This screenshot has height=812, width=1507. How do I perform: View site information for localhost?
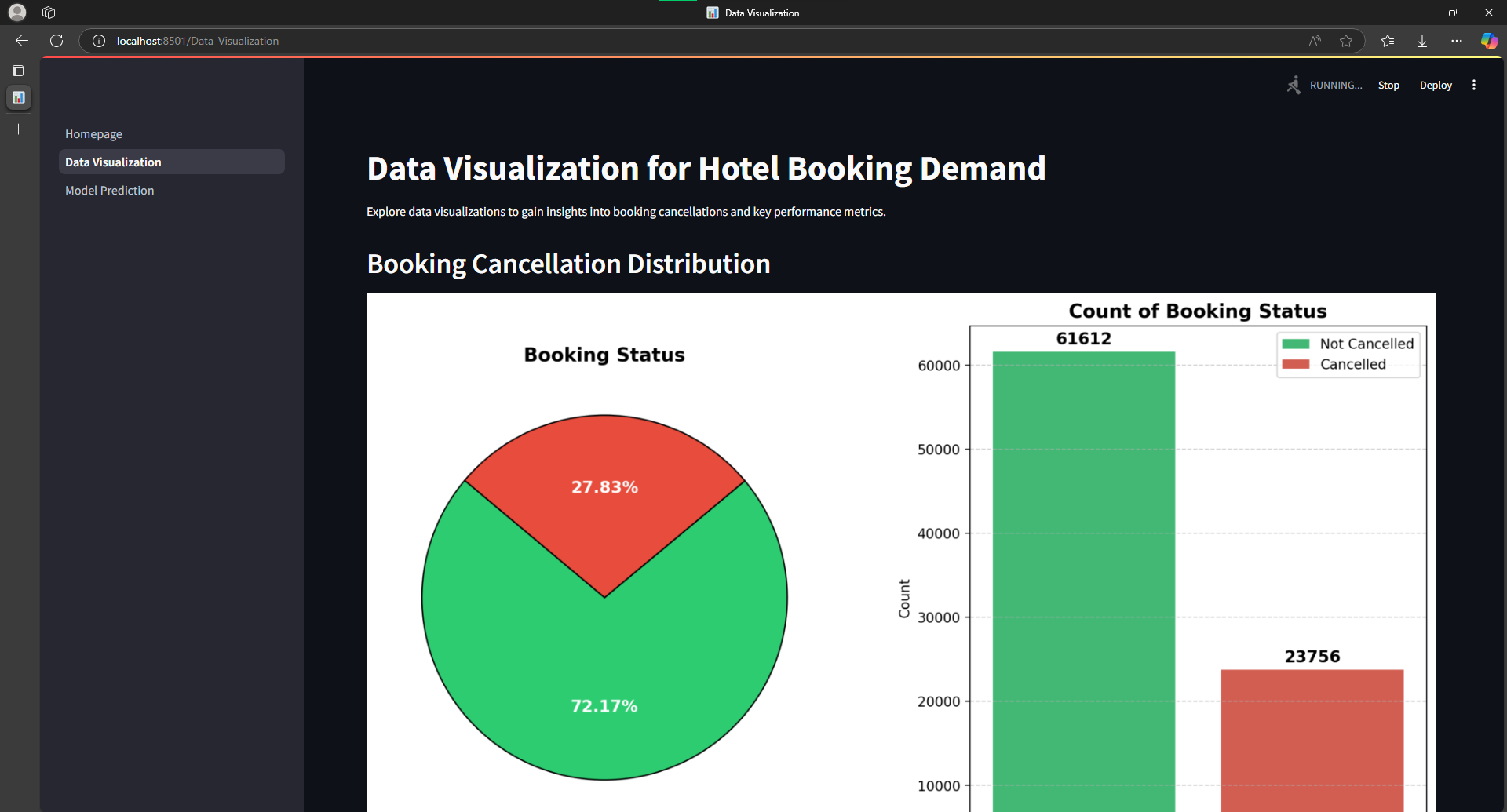pyautogui.click(x=99, y=41)
